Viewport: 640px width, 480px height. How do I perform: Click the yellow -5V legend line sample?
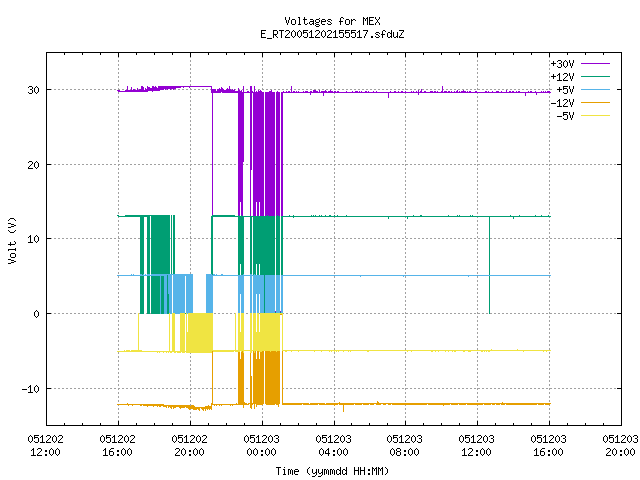pos(595,116)
